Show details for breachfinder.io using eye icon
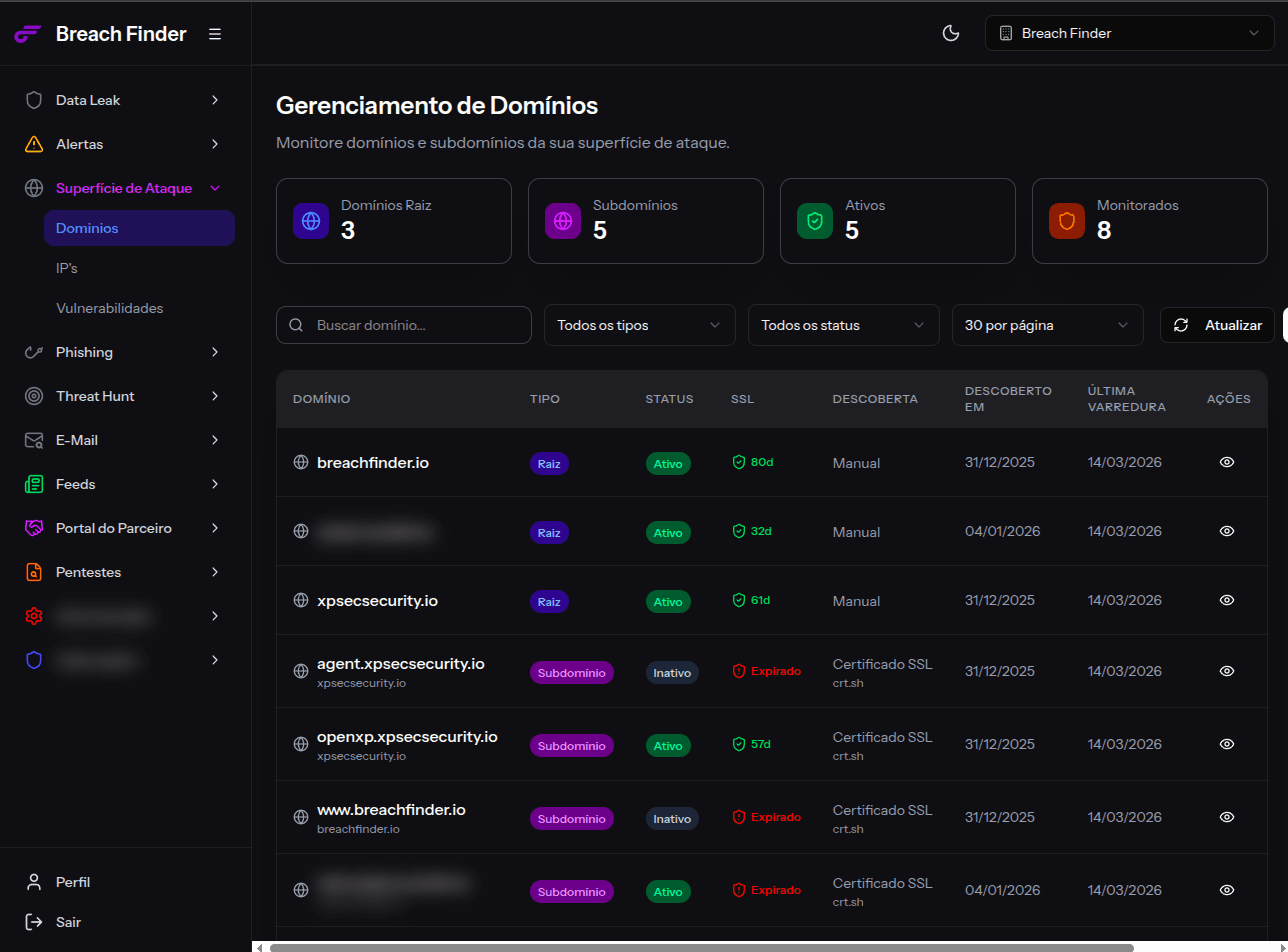The image size is (1288, 952). point(1227,462)
